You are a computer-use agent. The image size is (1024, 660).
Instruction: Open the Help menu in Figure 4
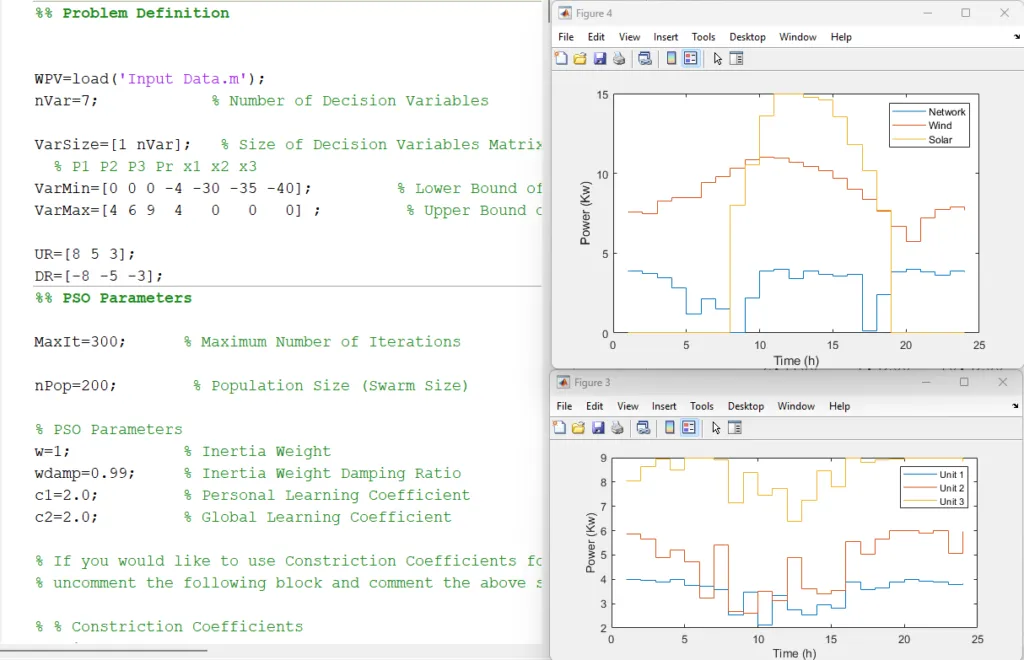841,37
